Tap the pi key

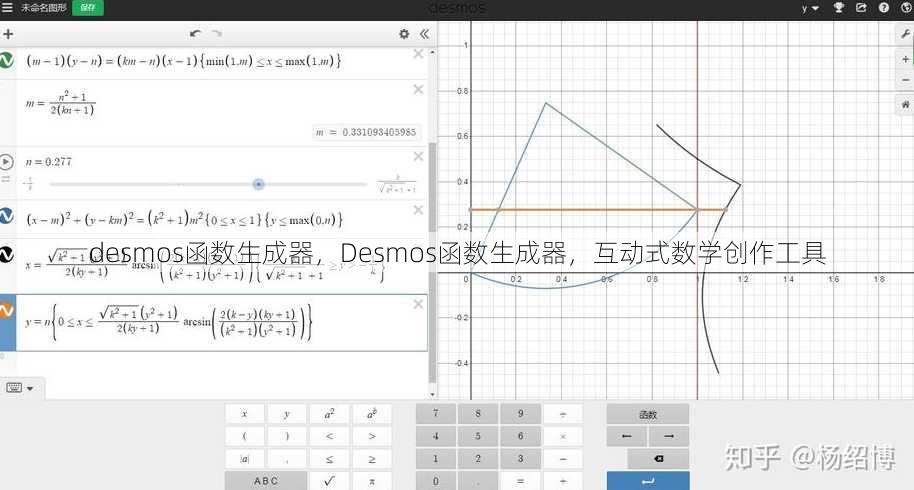372,481
